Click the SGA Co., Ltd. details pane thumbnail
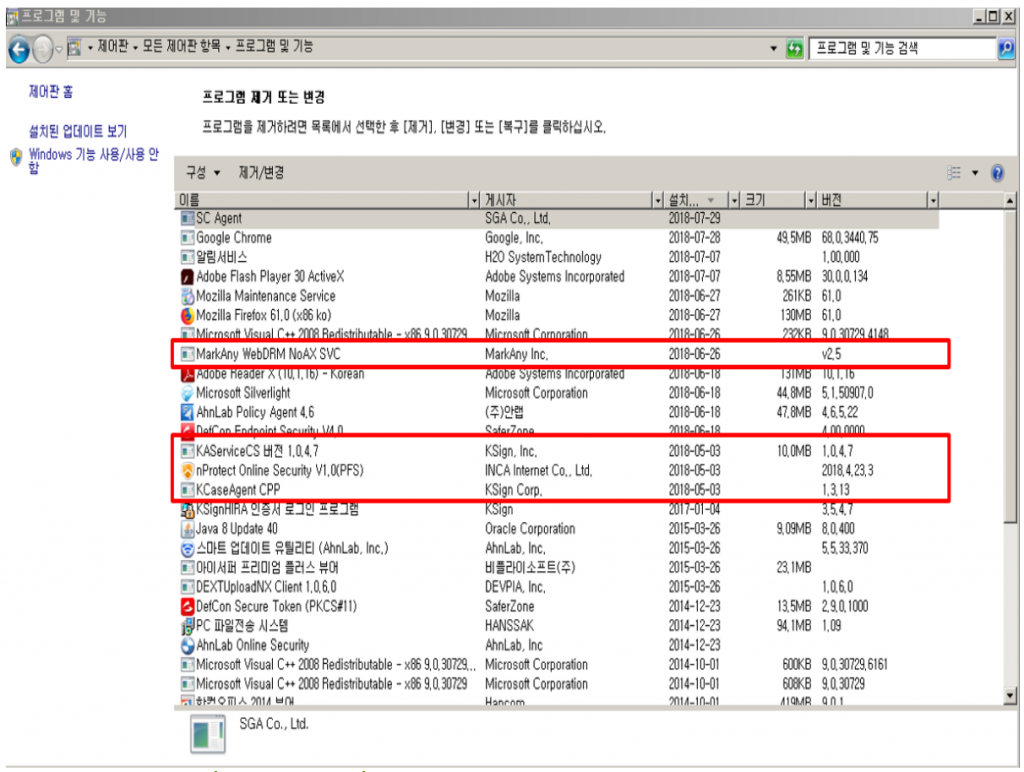Screen dimensions: 1024x772 (x=208, y=733)
